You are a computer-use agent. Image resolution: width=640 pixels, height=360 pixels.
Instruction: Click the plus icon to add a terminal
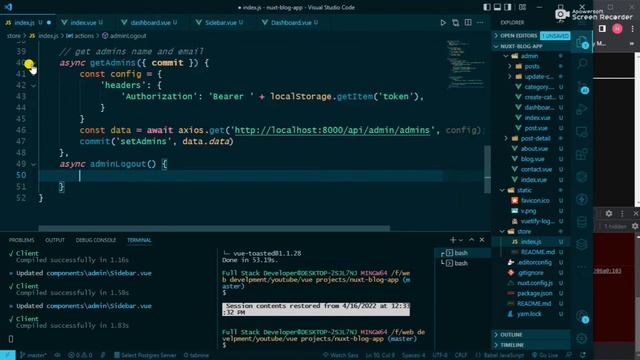pyautogui.click(x=453, y=240)
